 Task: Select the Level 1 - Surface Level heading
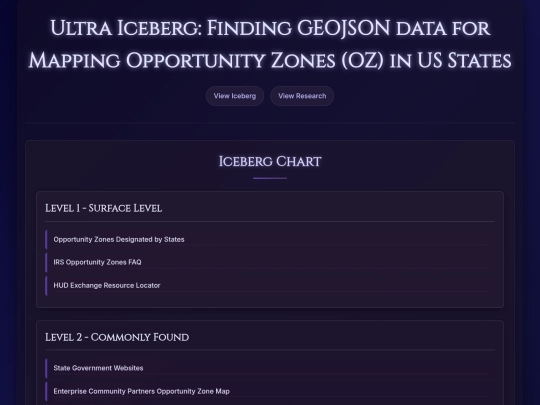point(103,208)
